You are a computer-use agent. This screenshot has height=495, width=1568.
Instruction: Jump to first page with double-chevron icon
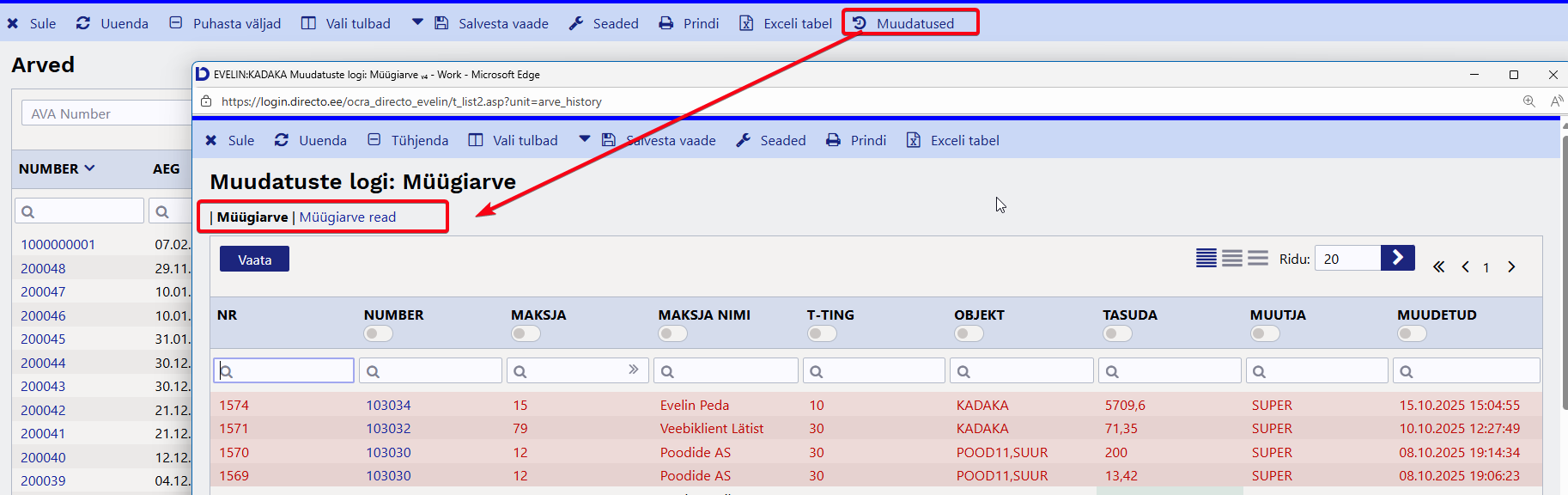[x=1438, y=267]
